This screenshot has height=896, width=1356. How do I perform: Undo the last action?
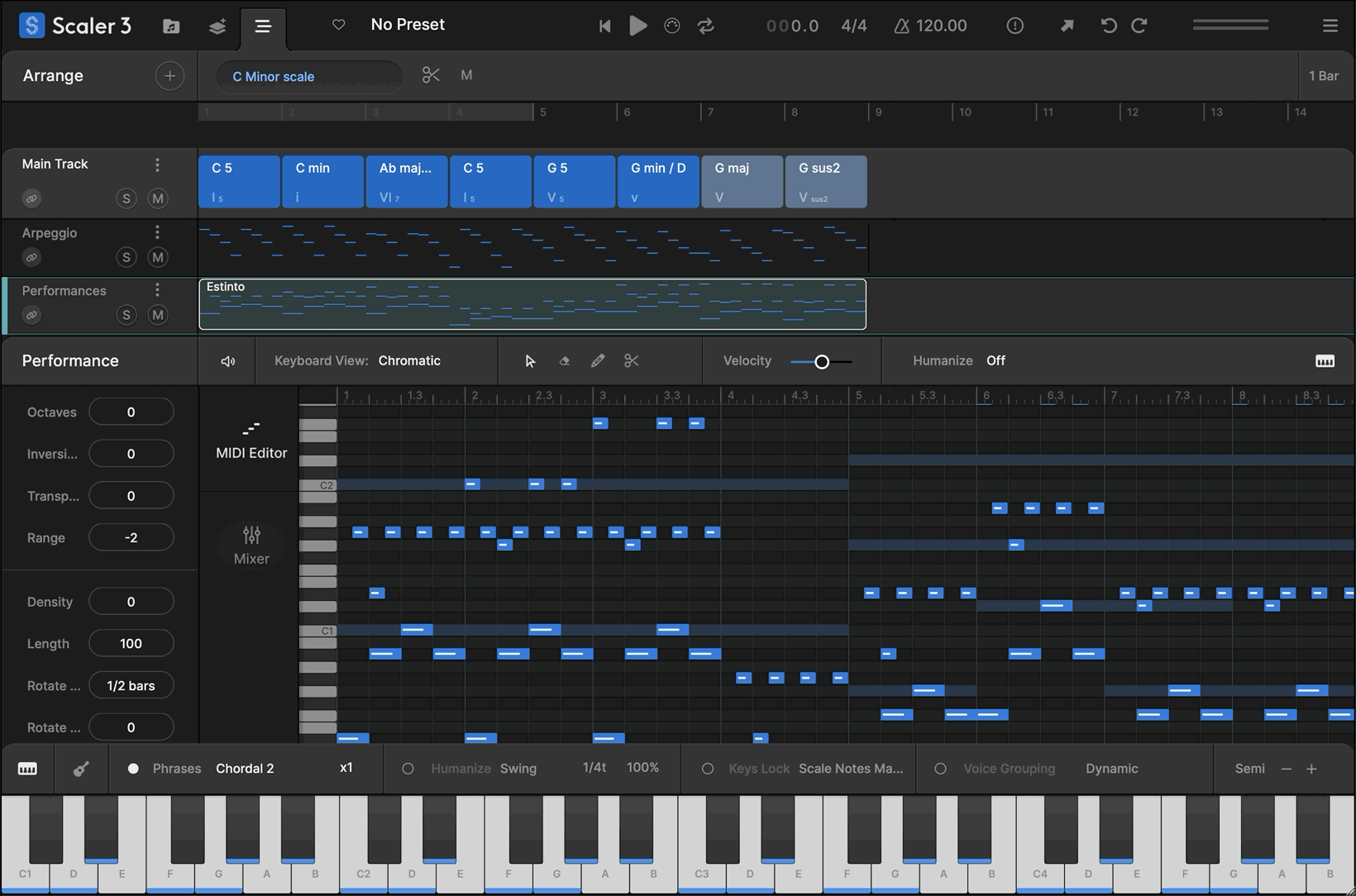[1109, 26]
